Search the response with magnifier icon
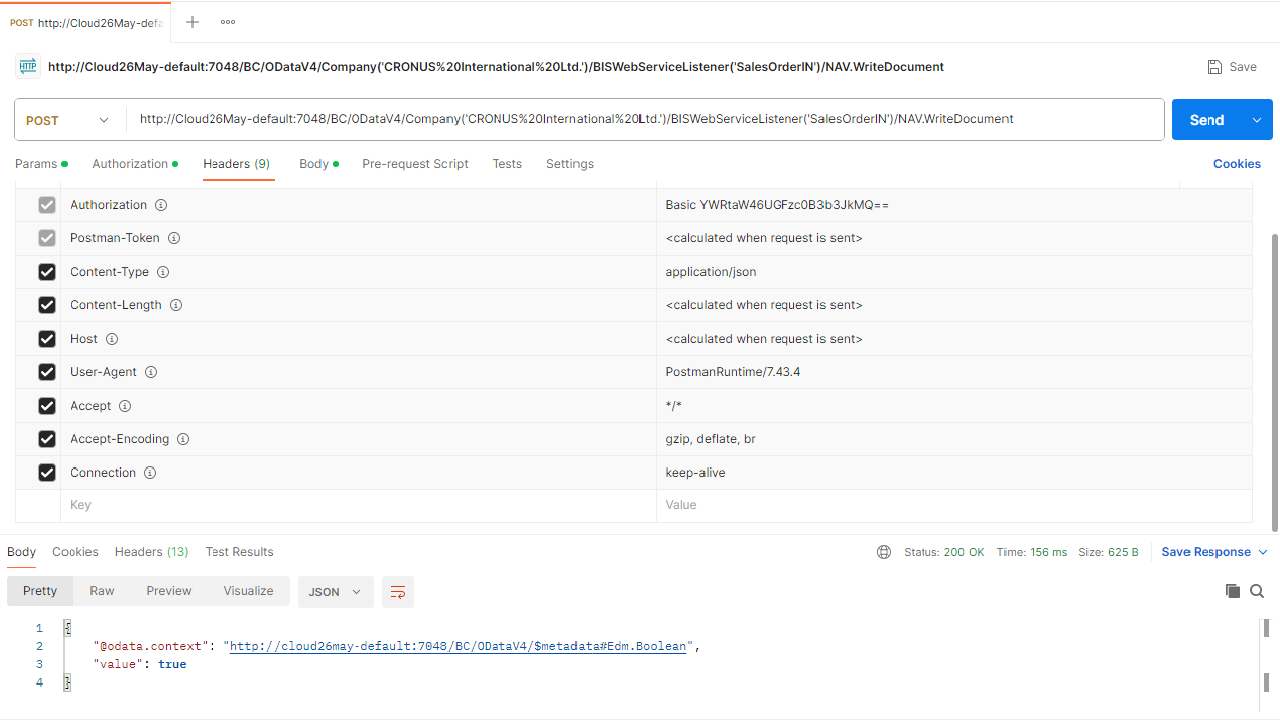Image resolution: width=1280 pixels, height=720 pixels. point(1257,591)
